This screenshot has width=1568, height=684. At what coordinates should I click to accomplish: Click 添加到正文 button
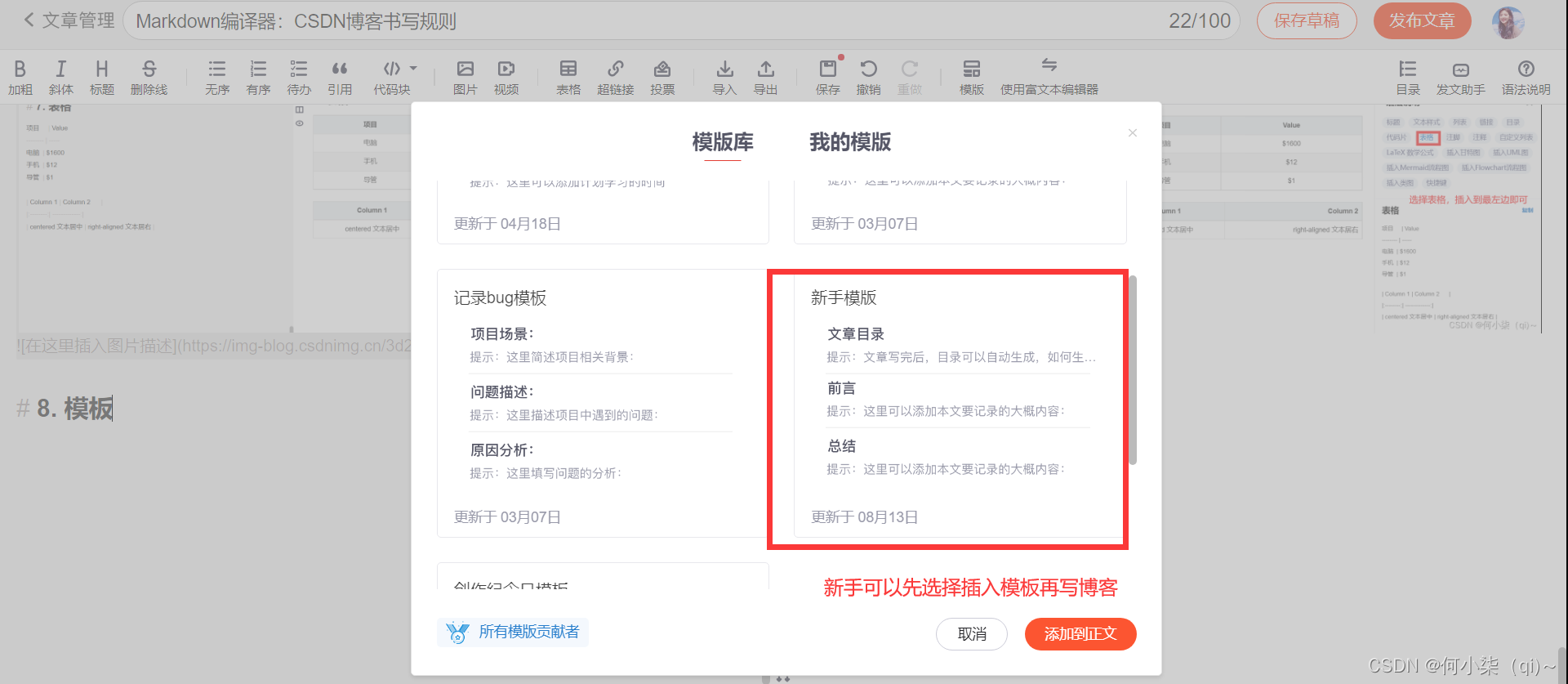point(1080,634)
